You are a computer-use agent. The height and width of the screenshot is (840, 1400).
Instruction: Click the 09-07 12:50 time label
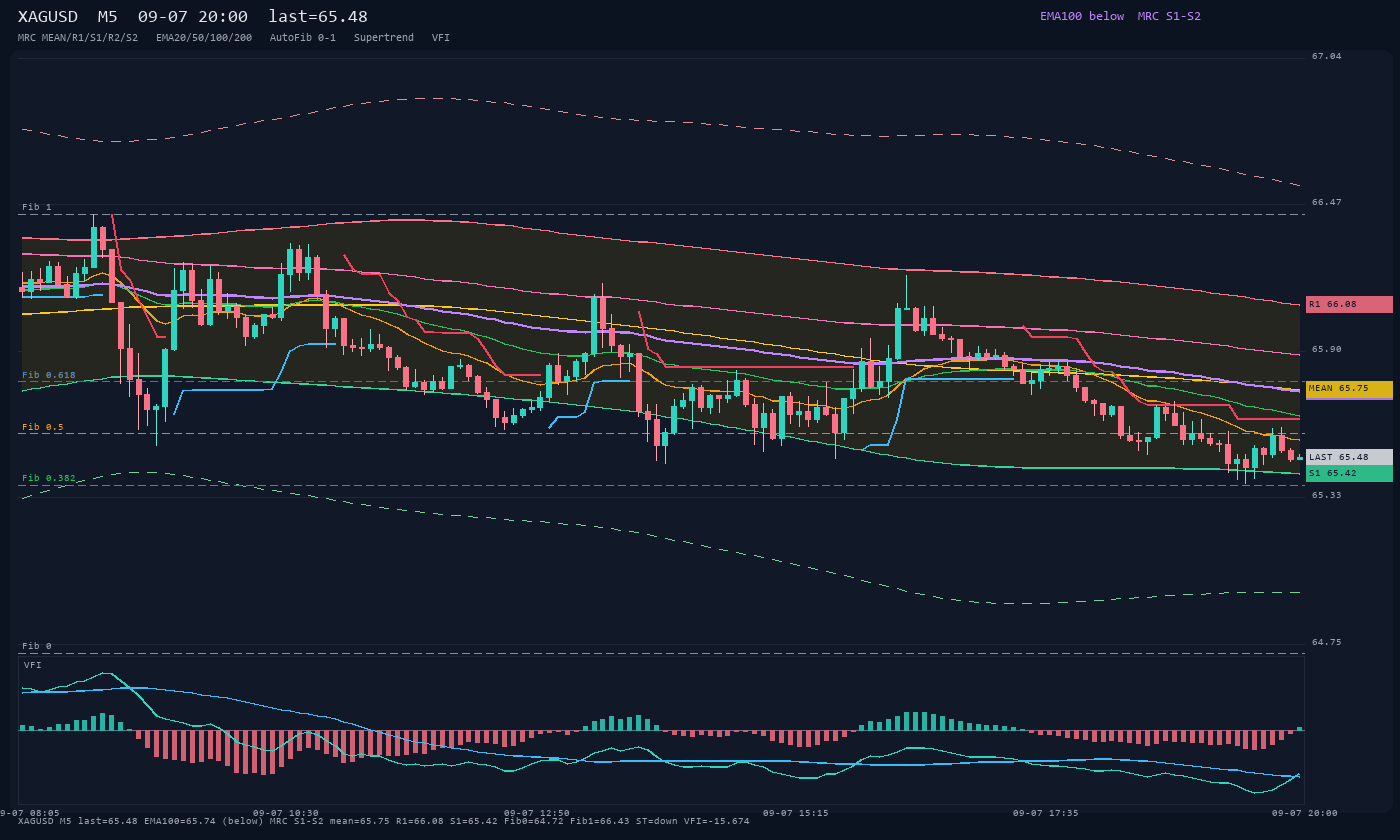(x=537, y=813)
